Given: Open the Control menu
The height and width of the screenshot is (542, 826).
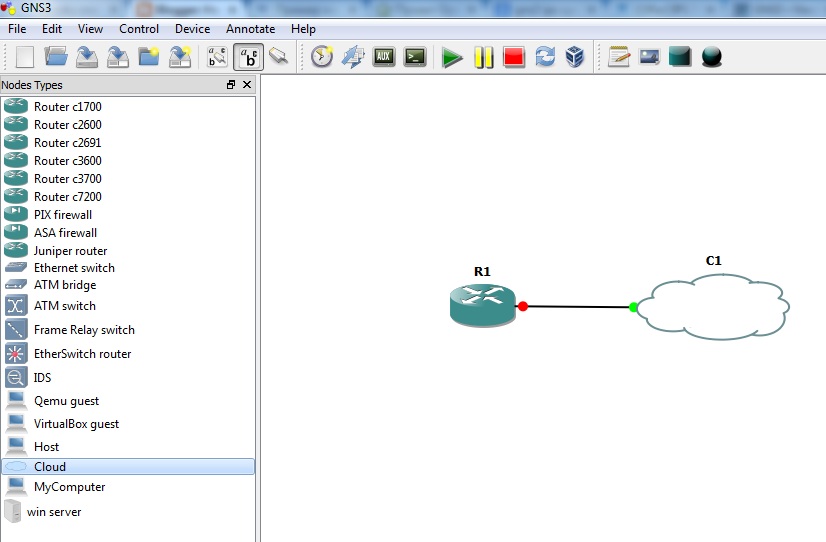Looking at the screenshot, I should [139, 29].
